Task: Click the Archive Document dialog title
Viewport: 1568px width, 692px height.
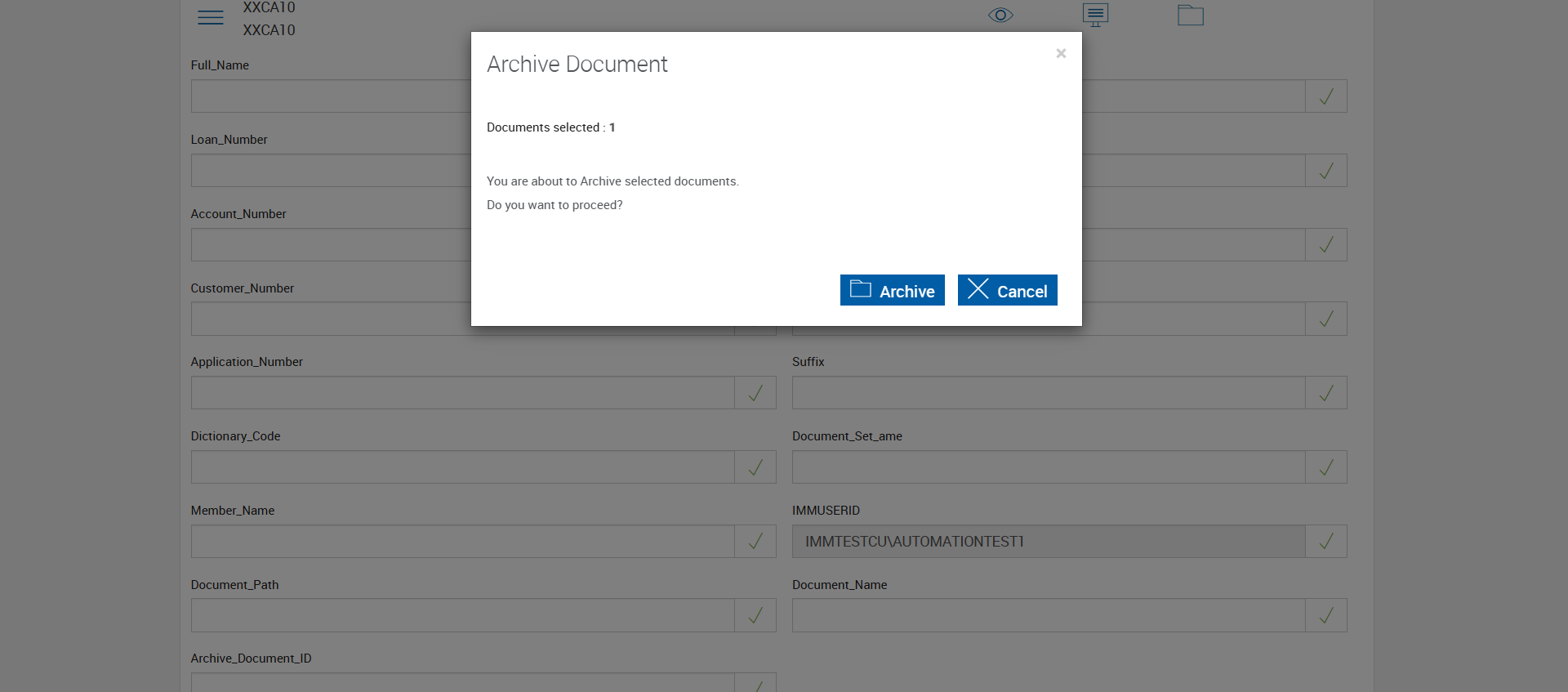Action: [577, 65]
